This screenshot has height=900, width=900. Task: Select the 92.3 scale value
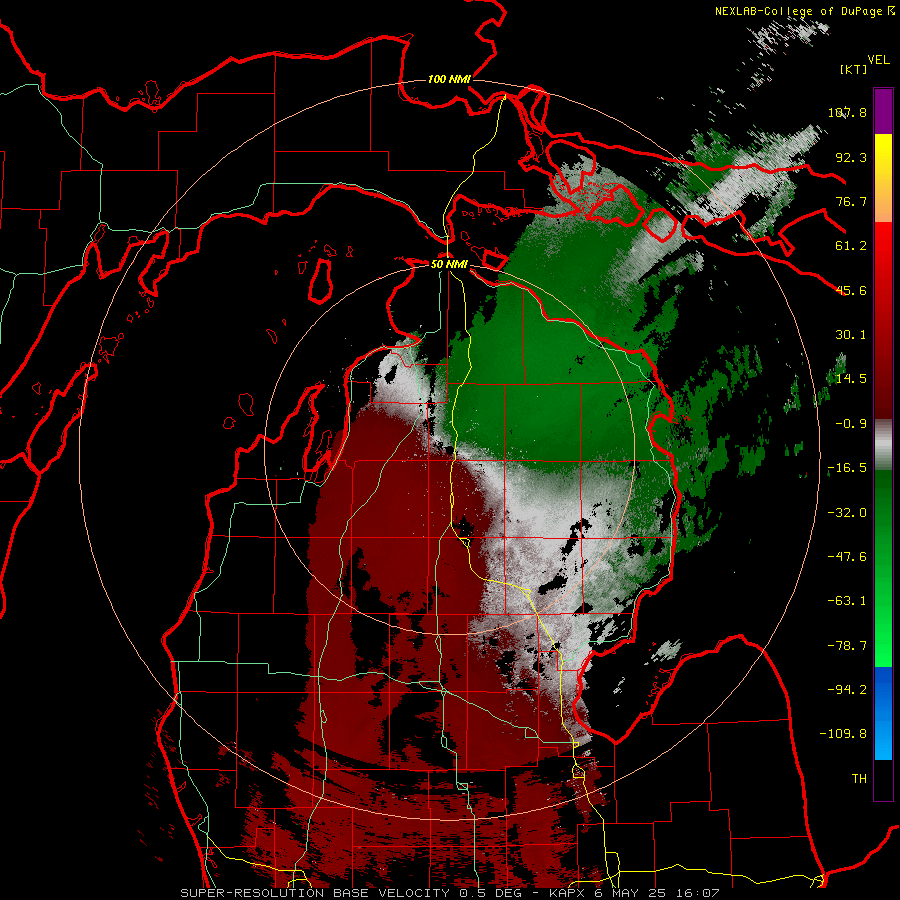click(851, 157)
